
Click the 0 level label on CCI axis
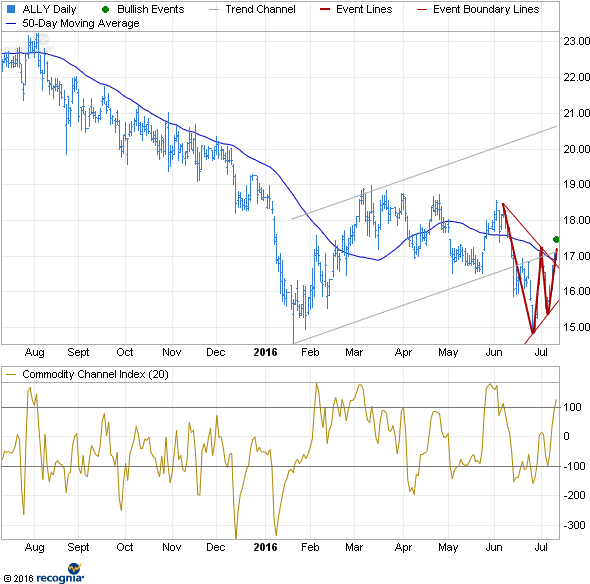(x=566, y=436)
